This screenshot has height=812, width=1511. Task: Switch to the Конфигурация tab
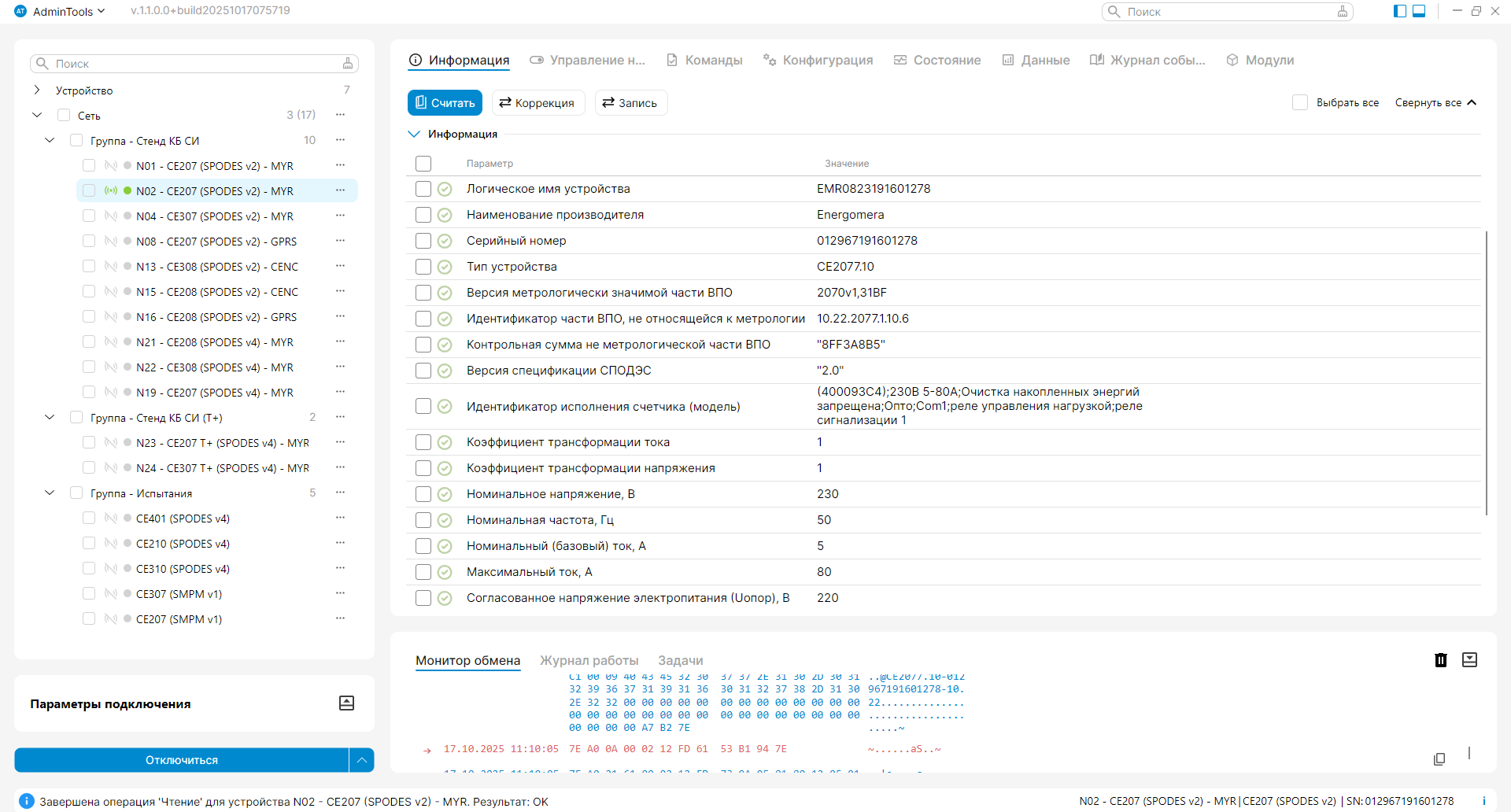point(818,61)
